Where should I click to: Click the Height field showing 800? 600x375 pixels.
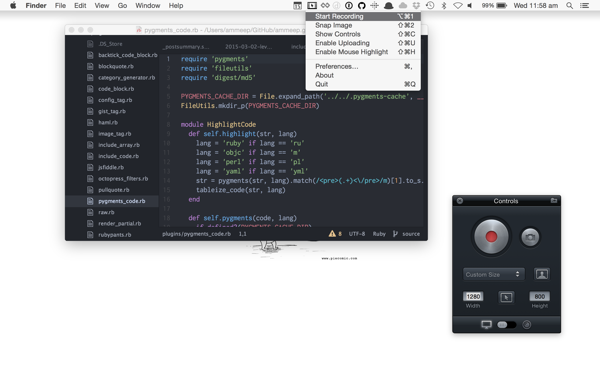pos(540,297)
